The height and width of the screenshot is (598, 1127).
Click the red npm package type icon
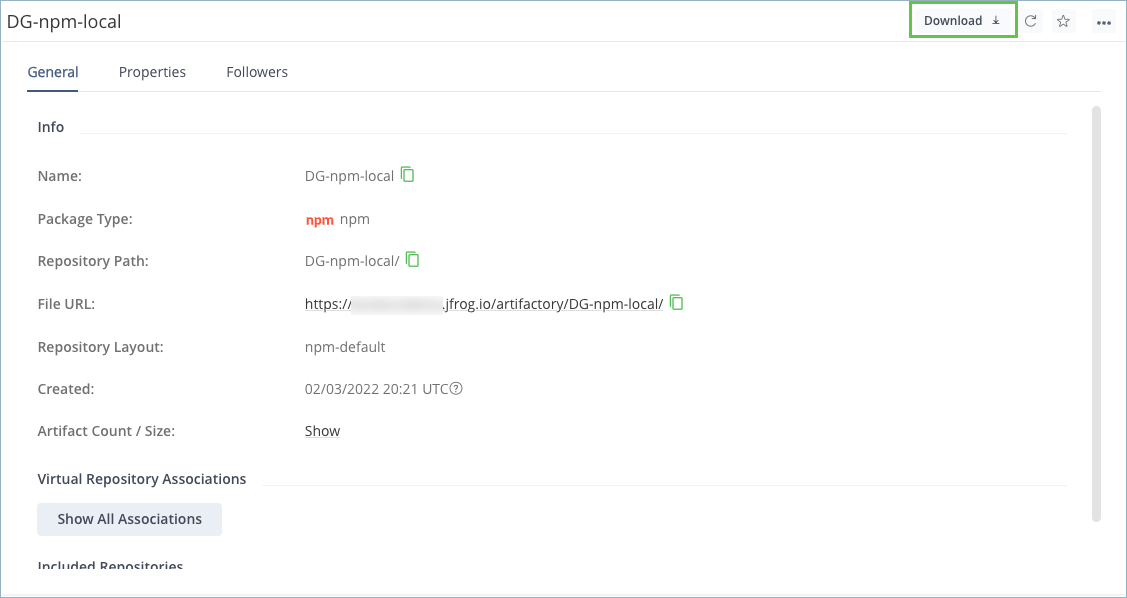(319, 219)
